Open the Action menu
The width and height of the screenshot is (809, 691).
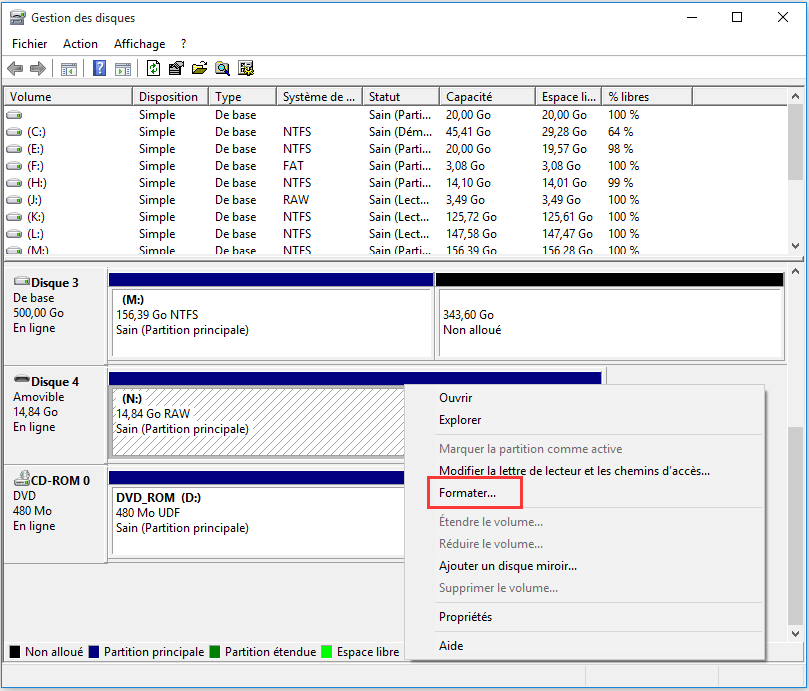[x=80, y=44]
